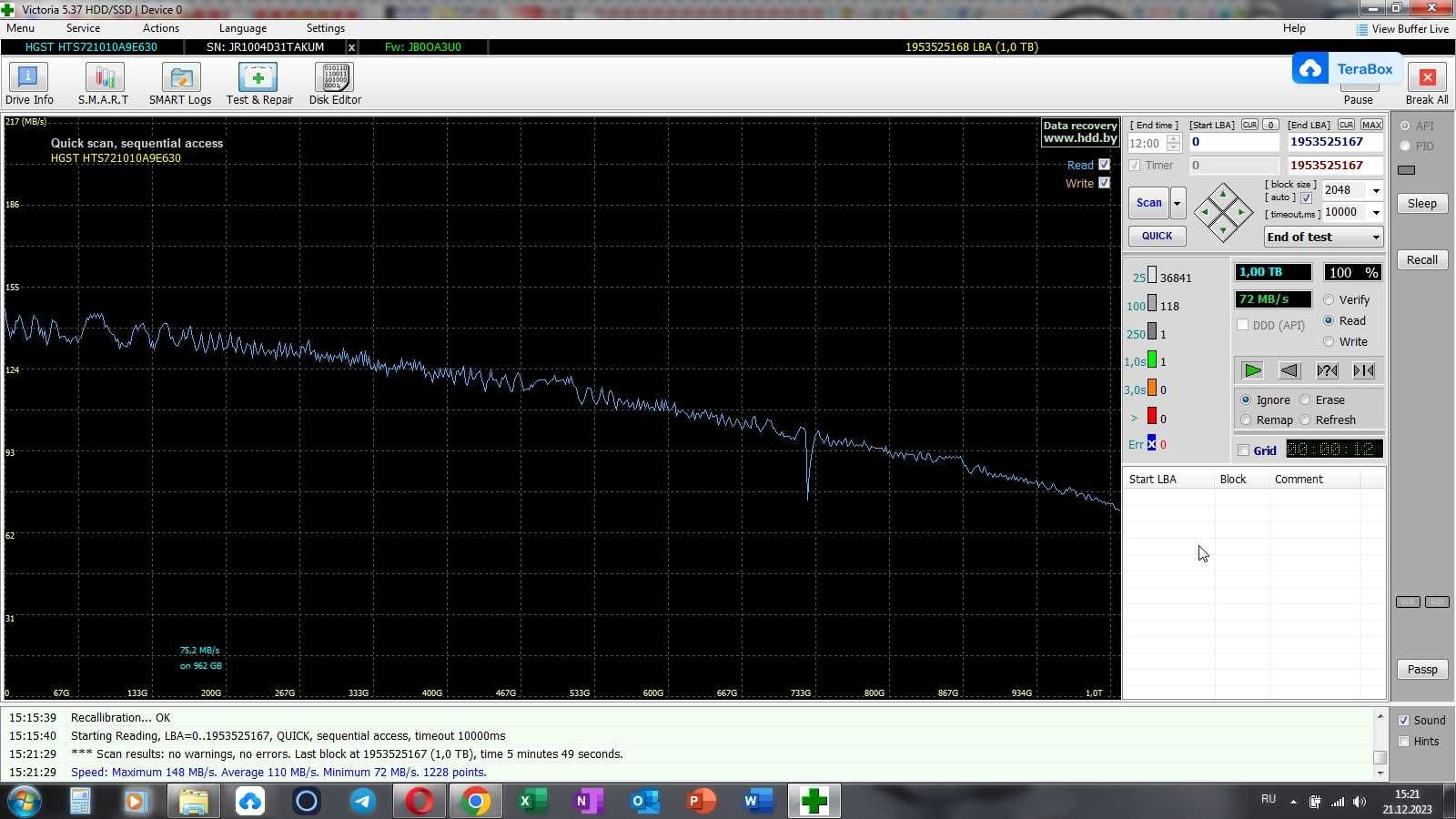Click the left arrow on navigation diamond

pyautogui.click(x=1204, y=212)
